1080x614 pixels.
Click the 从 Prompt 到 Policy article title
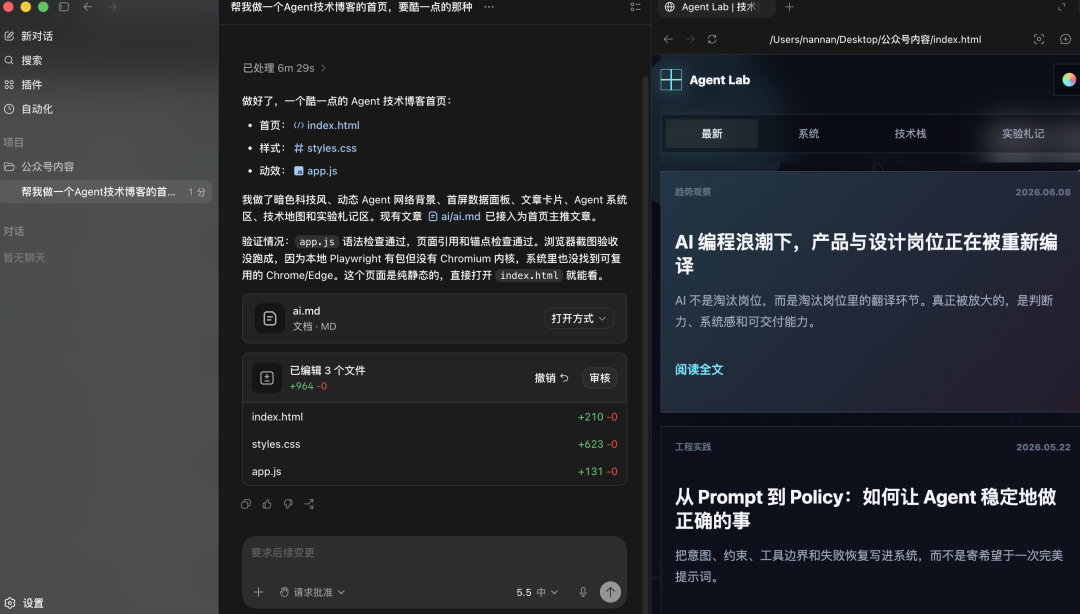(866, 509)
